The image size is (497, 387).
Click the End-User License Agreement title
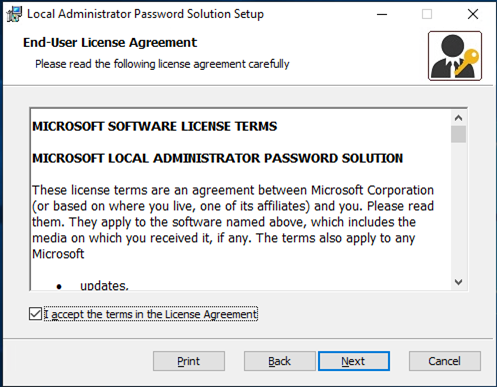pos(110,43)
